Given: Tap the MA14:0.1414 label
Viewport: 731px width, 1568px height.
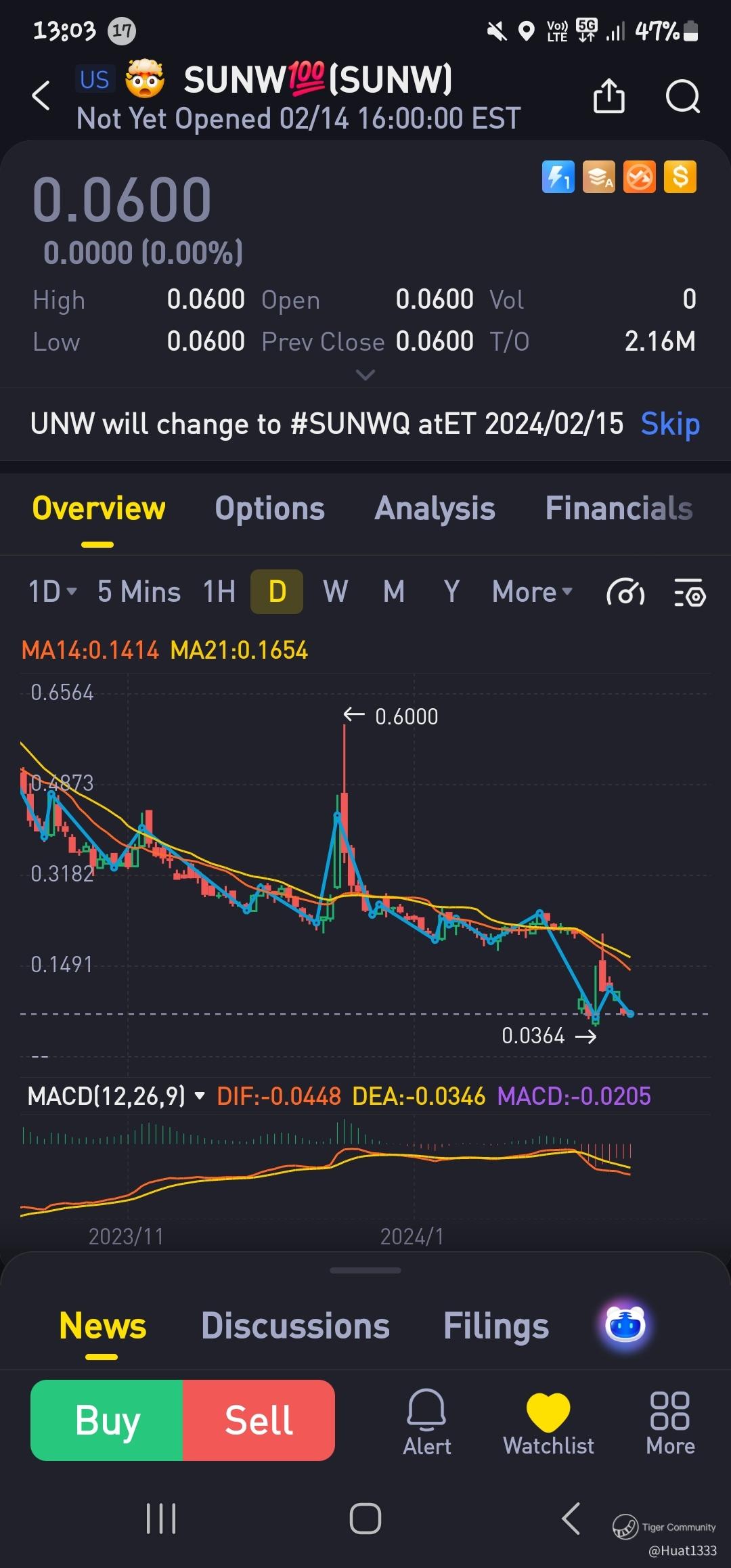Looking at the screenshot, I should click(x=90, y=650).
